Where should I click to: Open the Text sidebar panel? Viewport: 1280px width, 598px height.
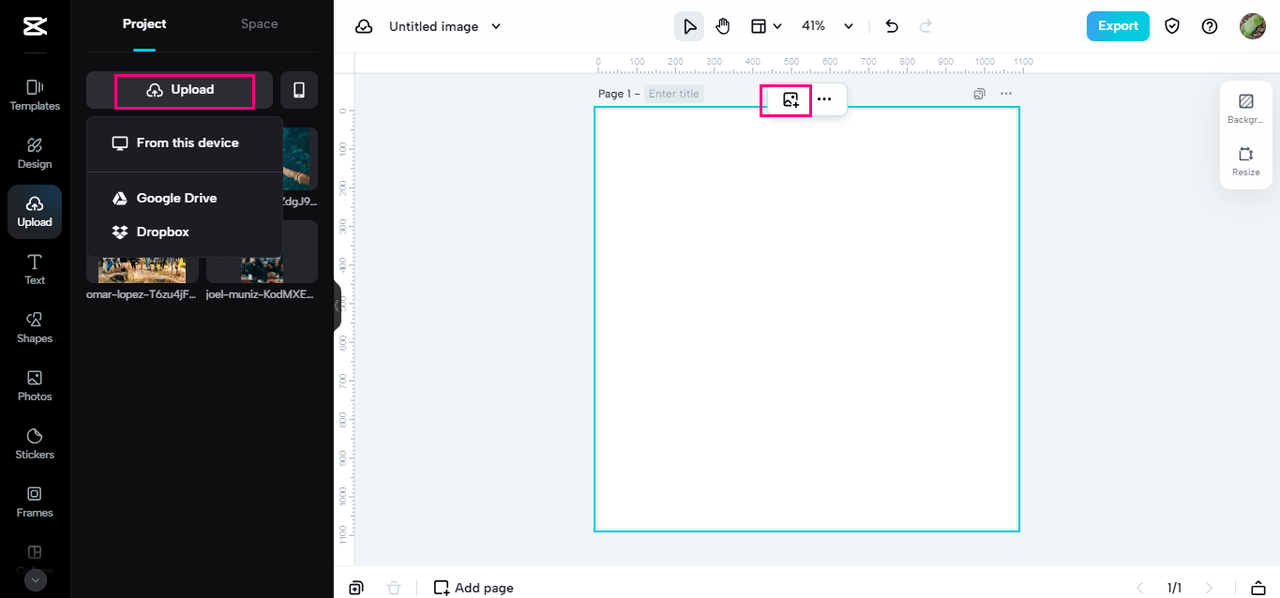tap(34, 269)
